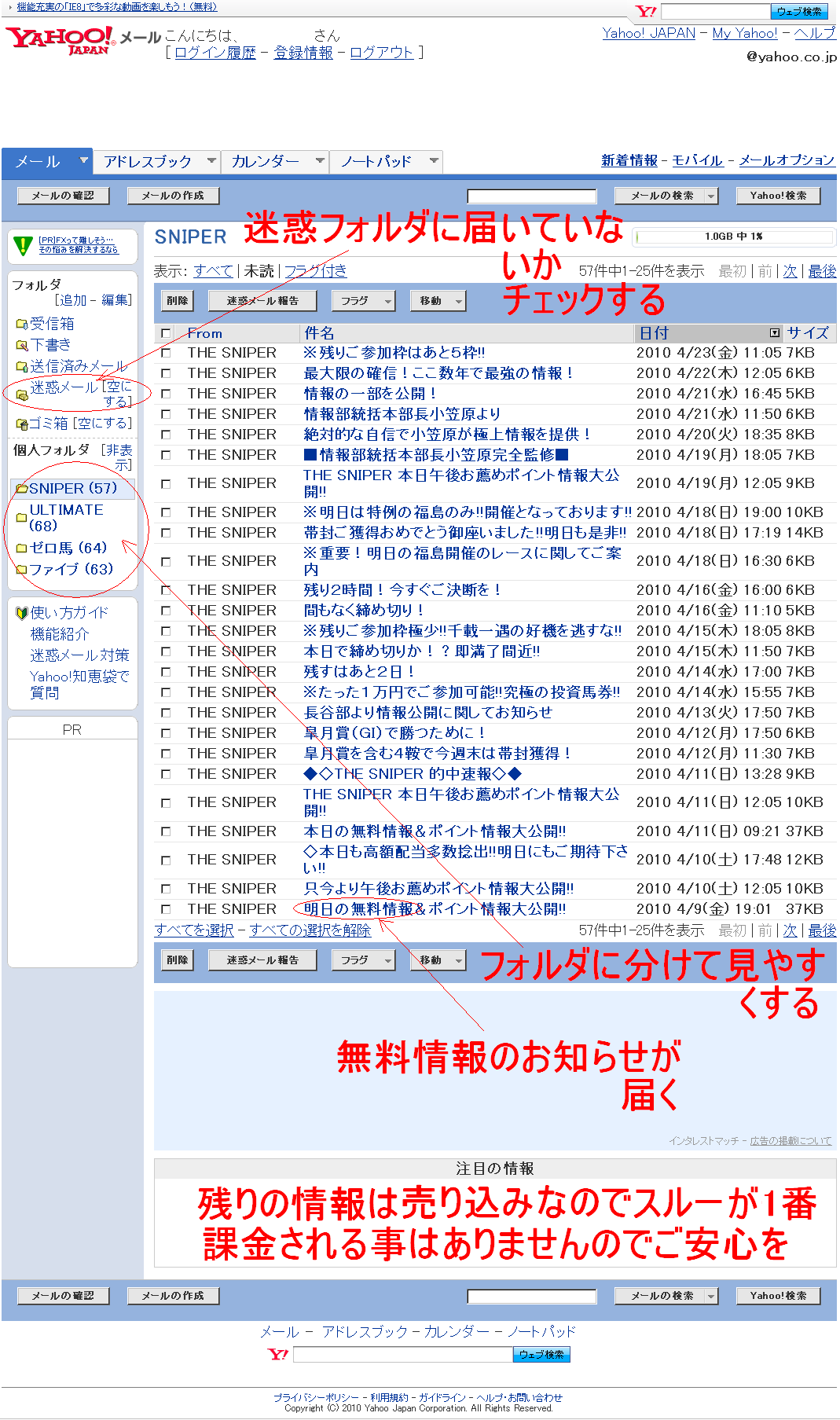This screenshot has height=1420, width=840.
Task: Open the bottom フラグ dropdown
Action: pyautogui.click(x=365, y=960)
